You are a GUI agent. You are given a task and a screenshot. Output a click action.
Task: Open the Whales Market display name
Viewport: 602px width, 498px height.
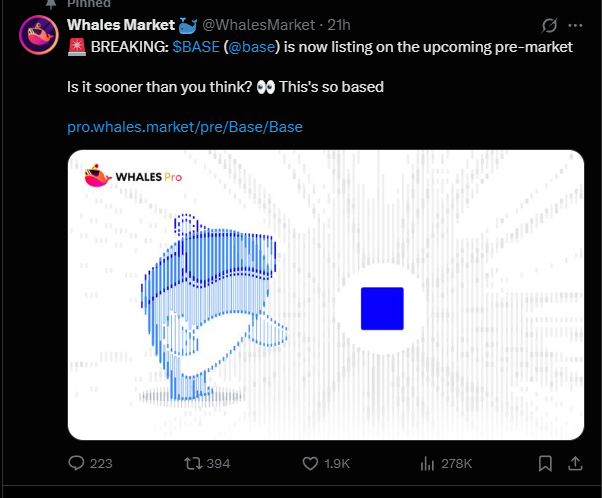click(122, 25)
